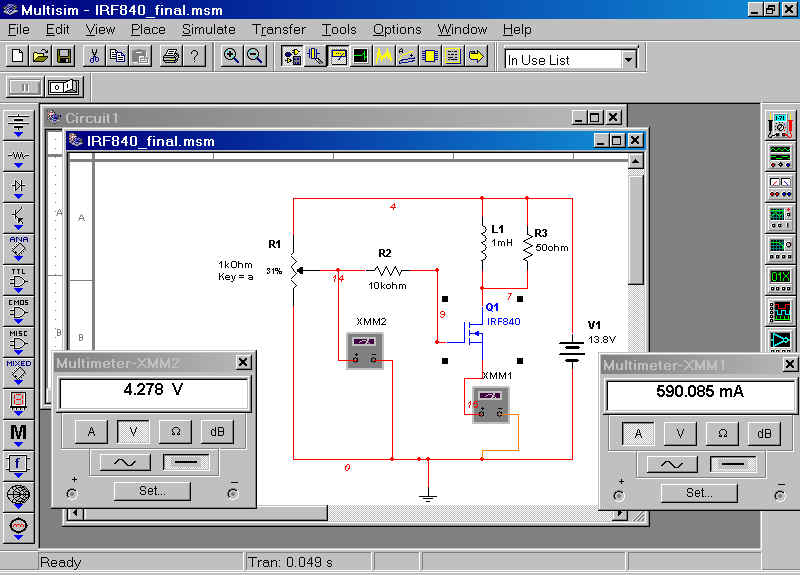Open the Tools menu
This screenshot has height=575, width=800.
(339, 30)
